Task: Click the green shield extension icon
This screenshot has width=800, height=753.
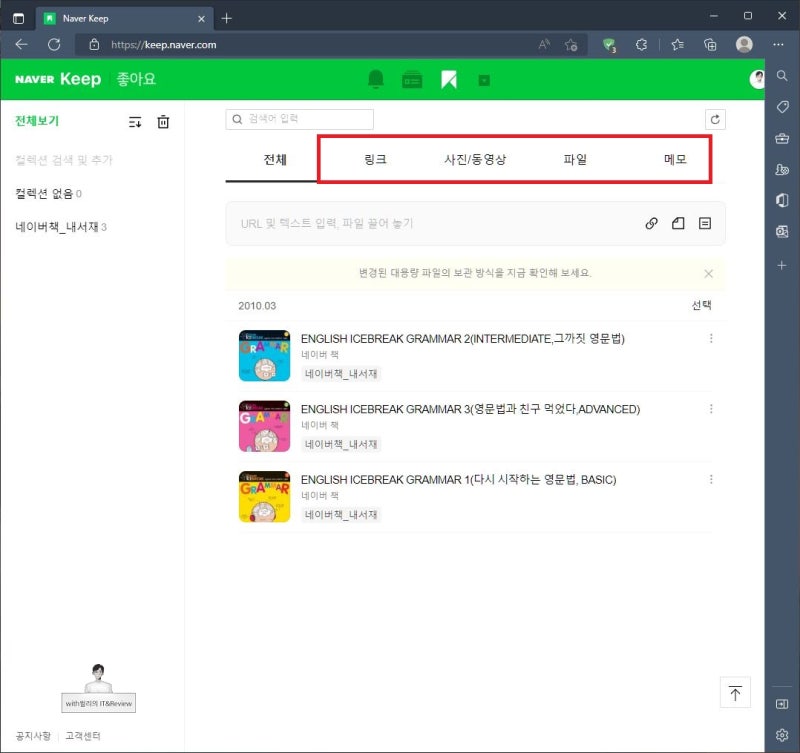Action: click(609, 45)
